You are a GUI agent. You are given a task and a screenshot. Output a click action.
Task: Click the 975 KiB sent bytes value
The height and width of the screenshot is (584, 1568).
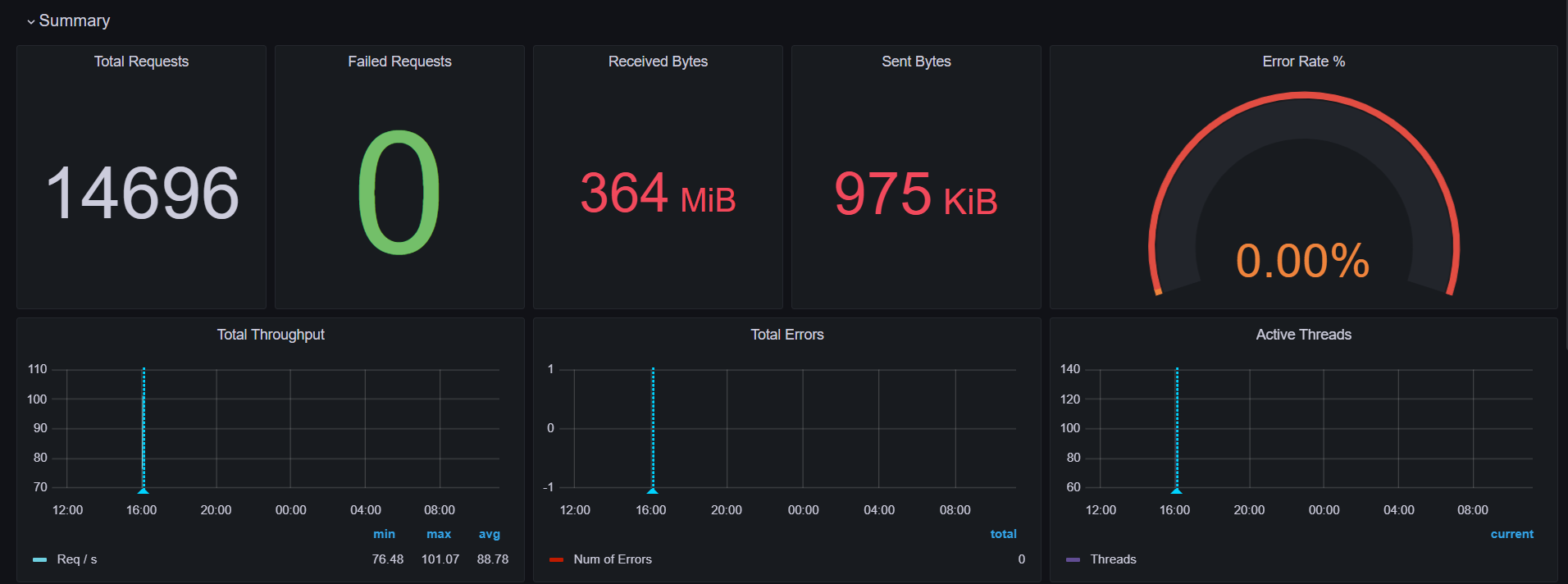[x=916, y=194]
